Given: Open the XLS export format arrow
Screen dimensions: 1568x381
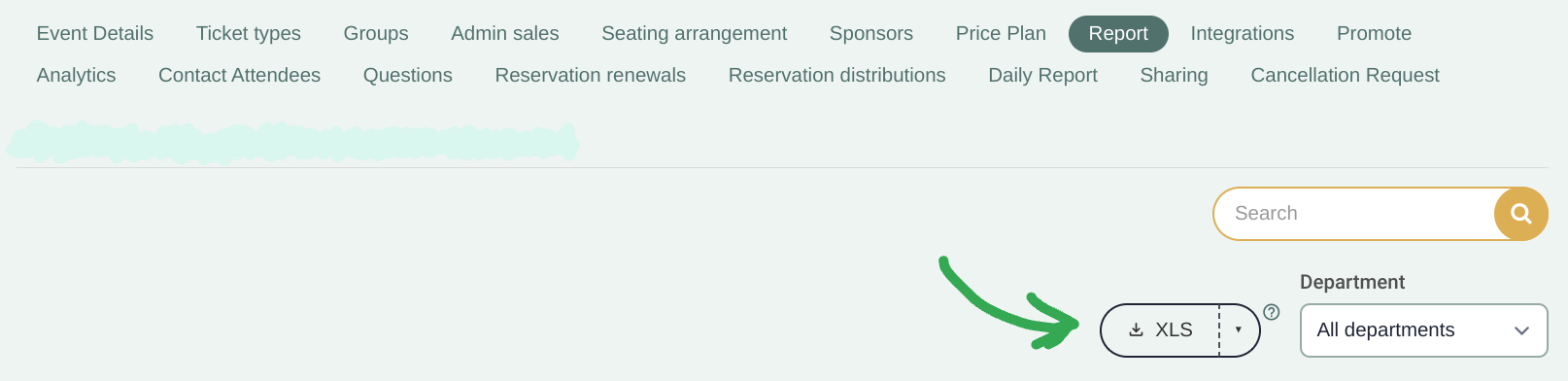Looking at the screenshot, I should point(1239,330).
